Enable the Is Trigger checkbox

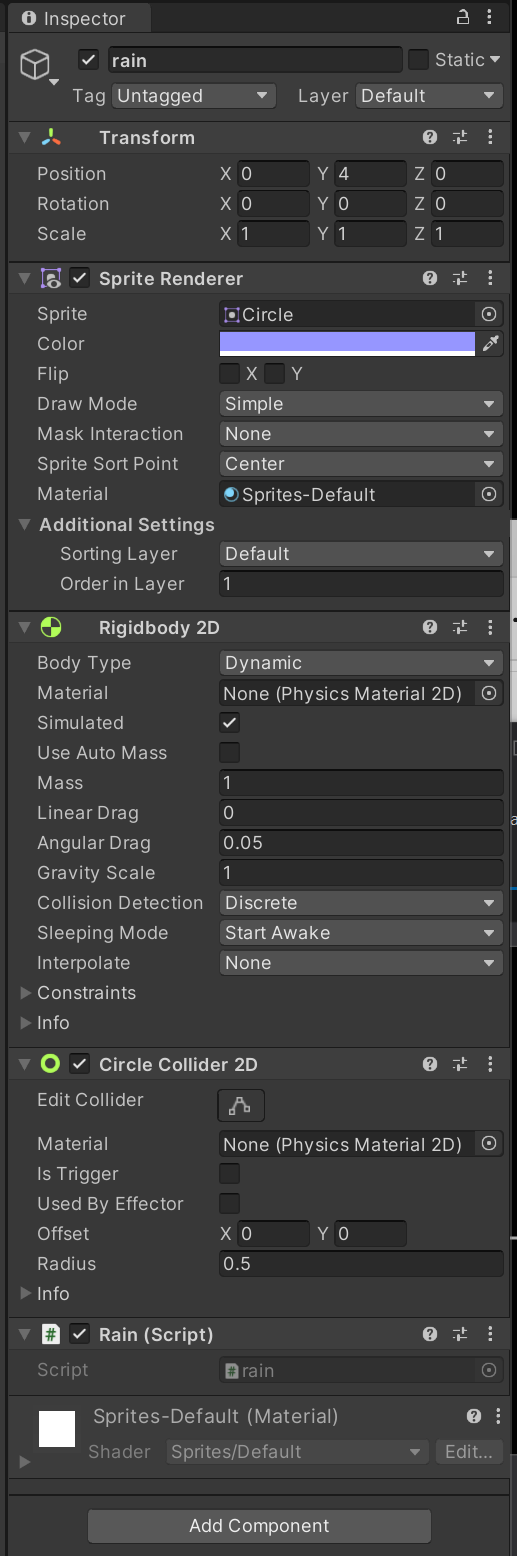[230, 1174]
